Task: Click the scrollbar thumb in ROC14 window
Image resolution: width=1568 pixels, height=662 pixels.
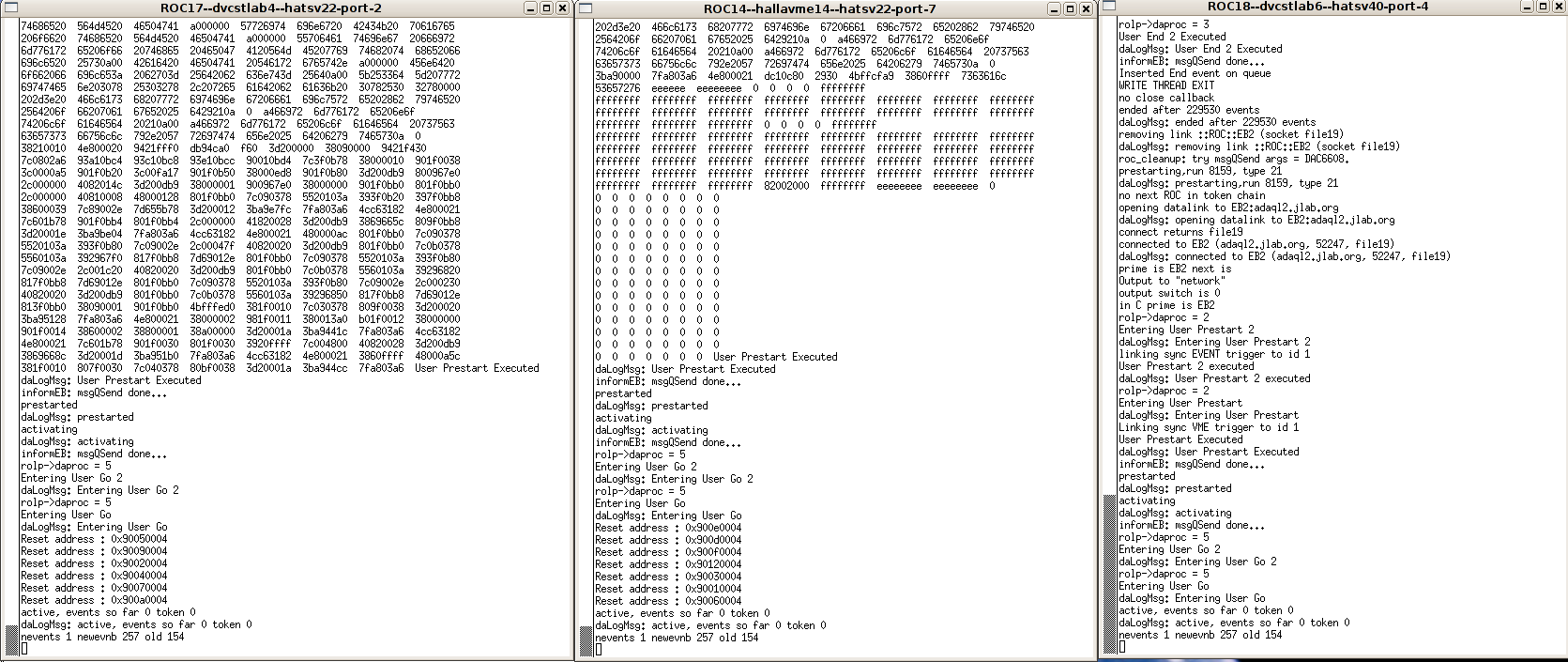Action: click(x=586, y=642)
